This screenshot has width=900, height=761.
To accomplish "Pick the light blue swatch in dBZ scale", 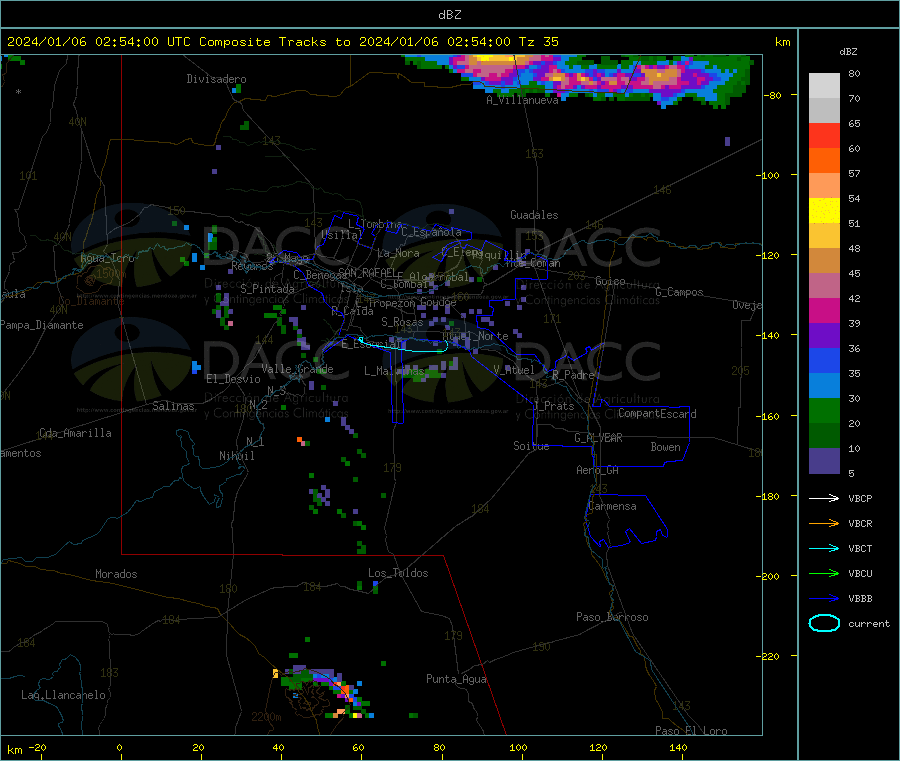I will click(x=824, y=386).
